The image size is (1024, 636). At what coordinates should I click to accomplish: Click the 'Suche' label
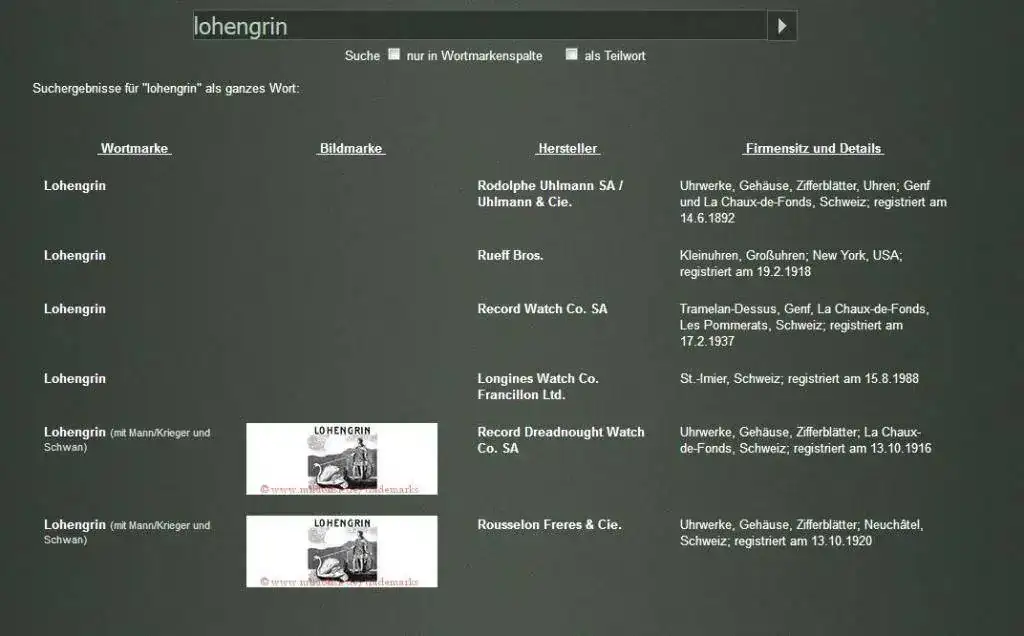pos(362,56)
